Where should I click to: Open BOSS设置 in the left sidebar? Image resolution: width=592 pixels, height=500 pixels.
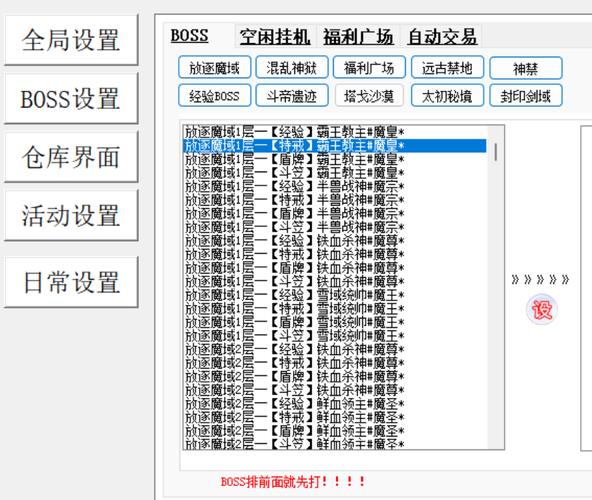point(71,99)
